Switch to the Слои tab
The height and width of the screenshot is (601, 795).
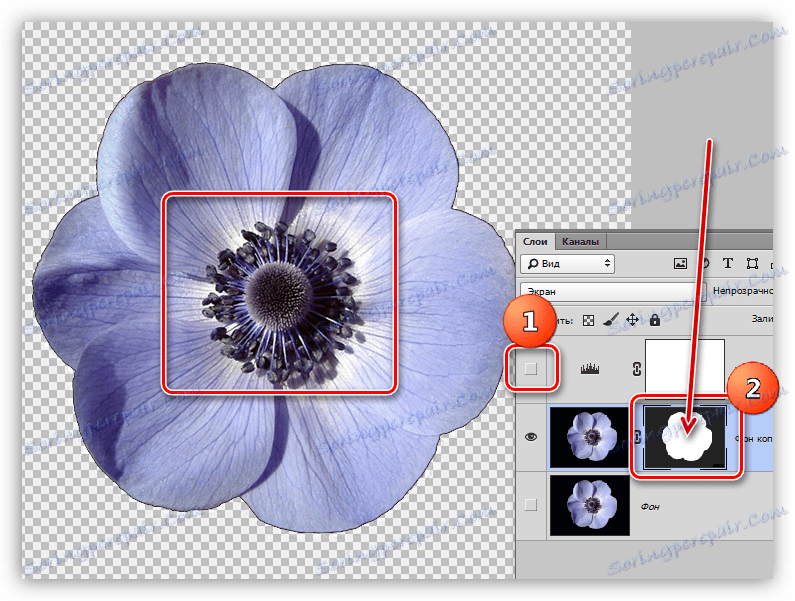[x=535, y=242]
